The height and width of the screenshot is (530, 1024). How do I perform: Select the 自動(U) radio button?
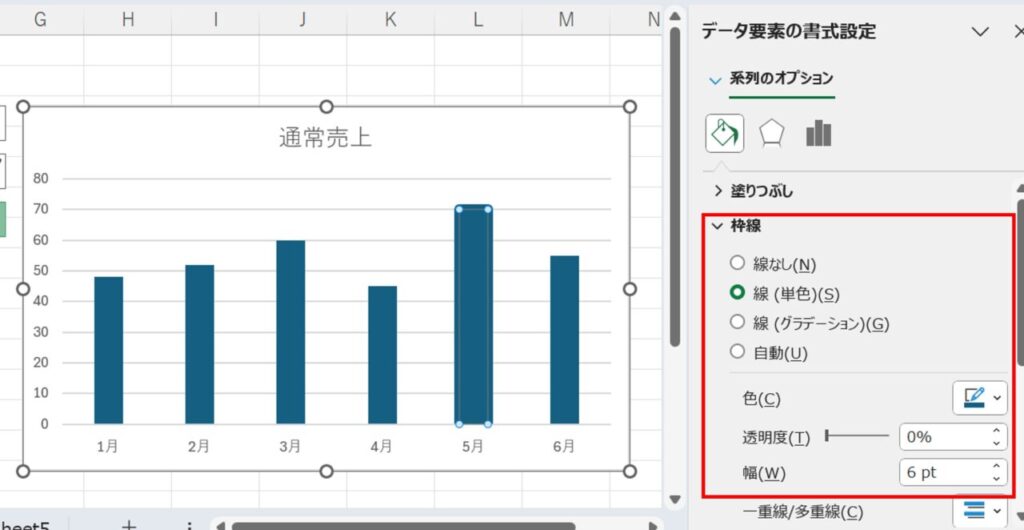coord(737,352)
